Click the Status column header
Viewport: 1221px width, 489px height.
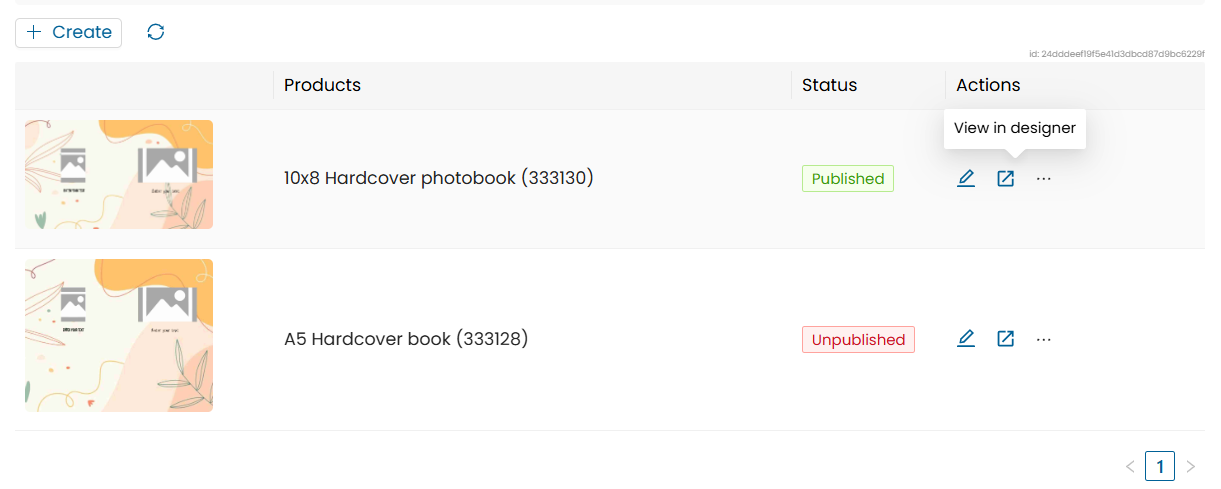[x=829, y=86]
